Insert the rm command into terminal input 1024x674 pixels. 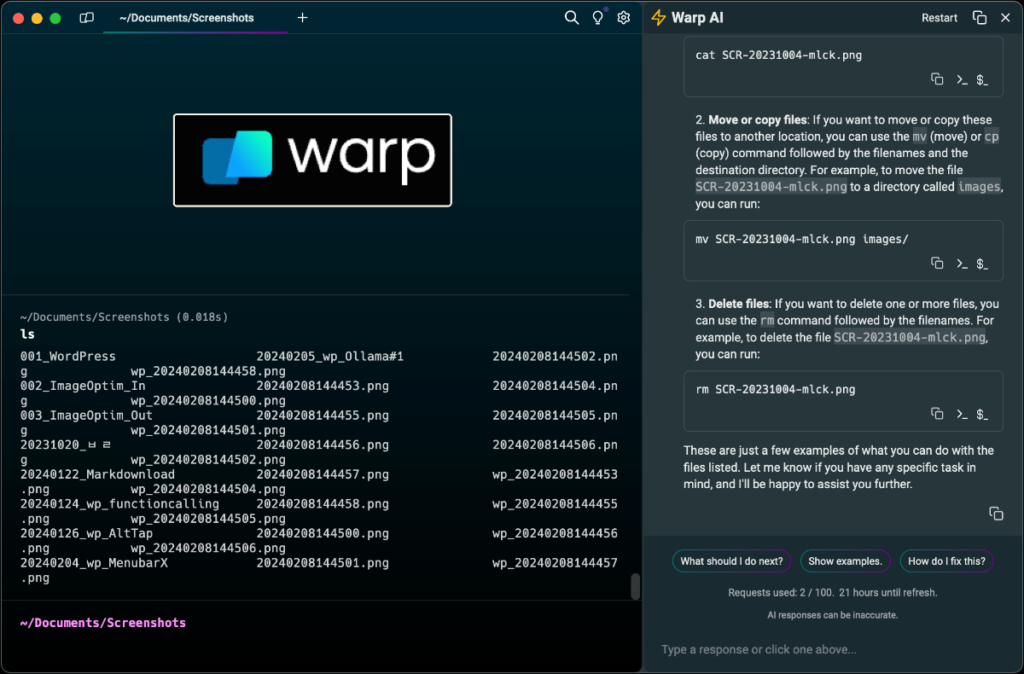(x=983, y=413)
